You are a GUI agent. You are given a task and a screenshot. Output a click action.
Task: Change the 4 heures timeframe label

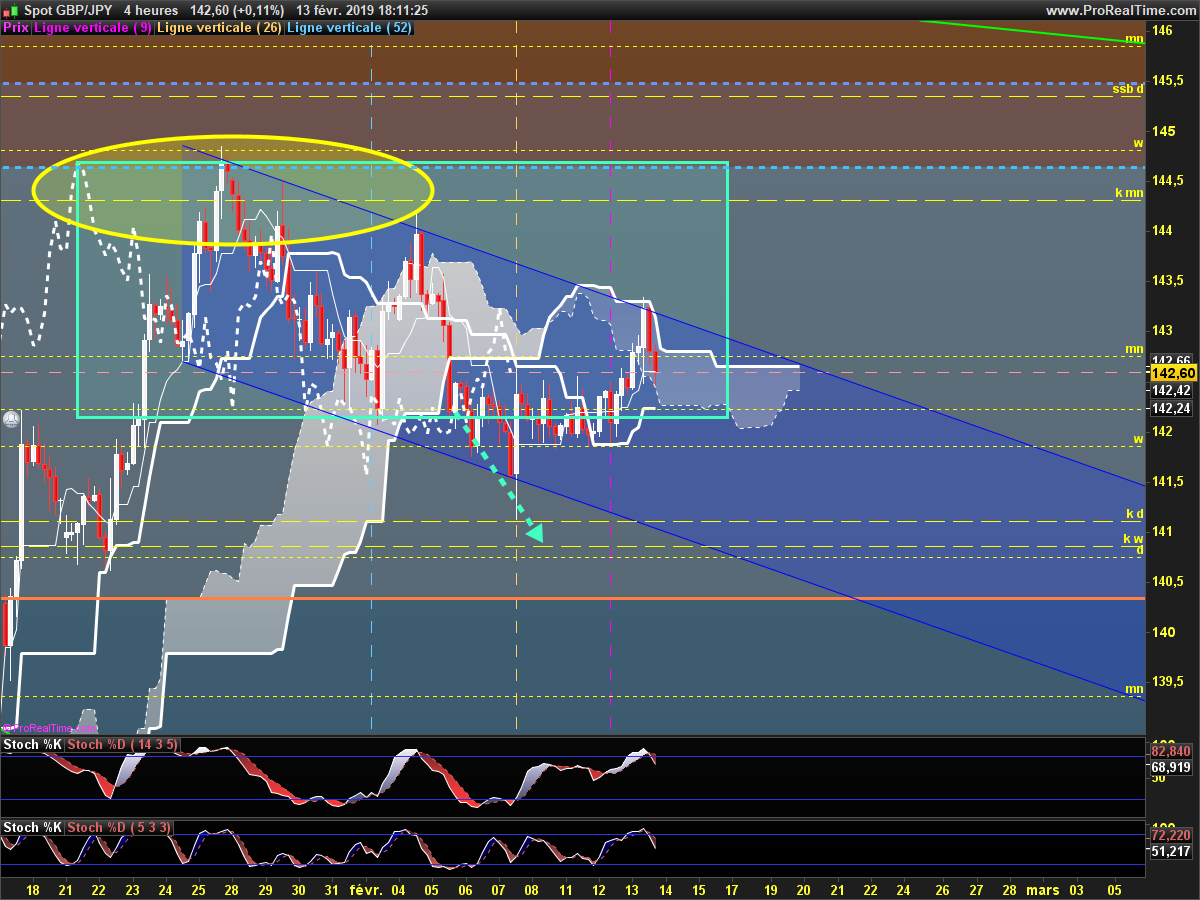pos(151,10)
